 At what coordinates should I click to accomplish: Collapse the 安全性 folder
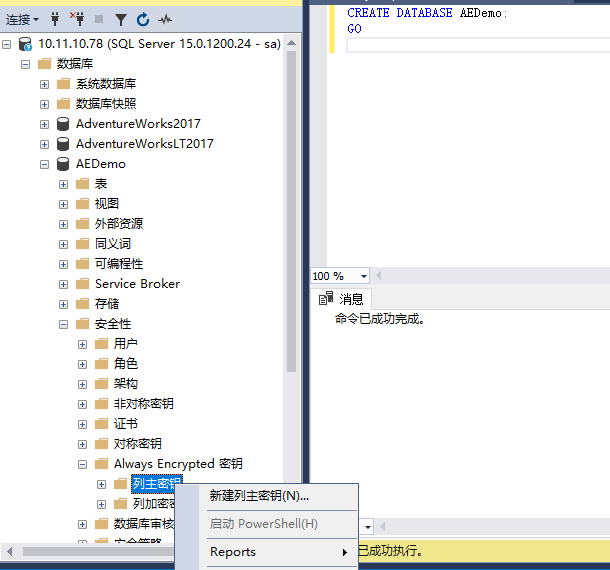pyautogui.click(x=63, y=324)
